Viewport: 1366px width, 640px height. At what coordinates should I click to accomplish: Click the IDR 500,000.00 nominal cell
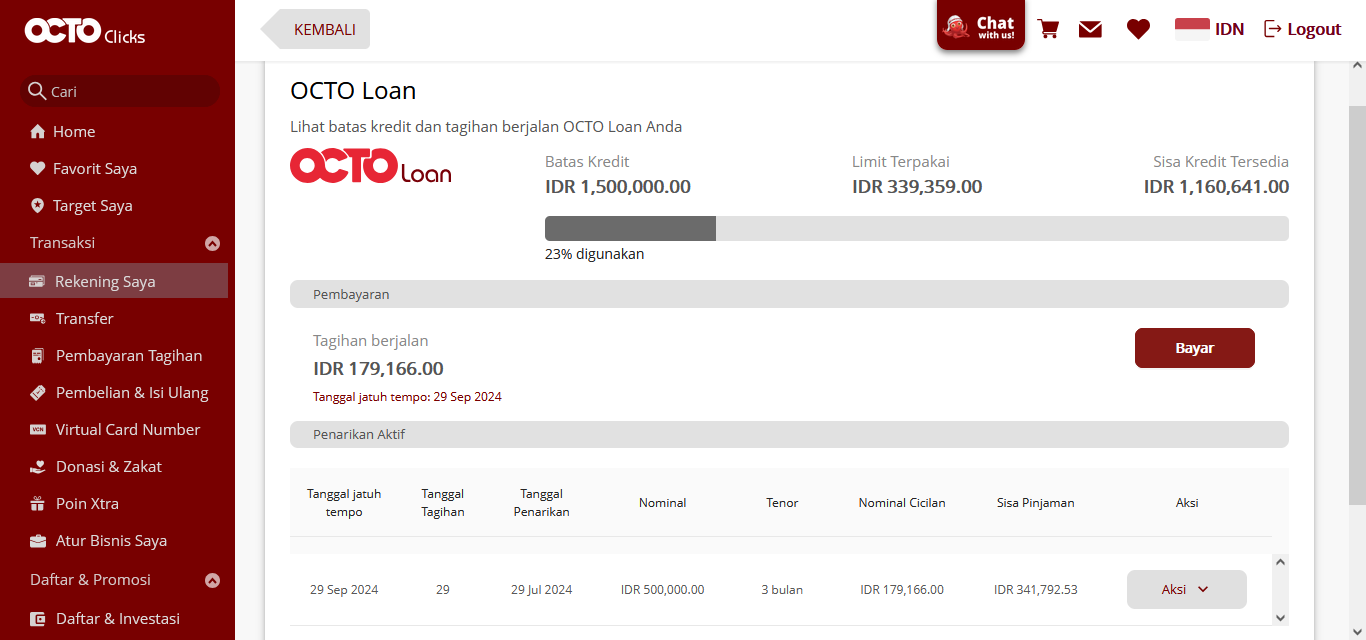(662, 590)
